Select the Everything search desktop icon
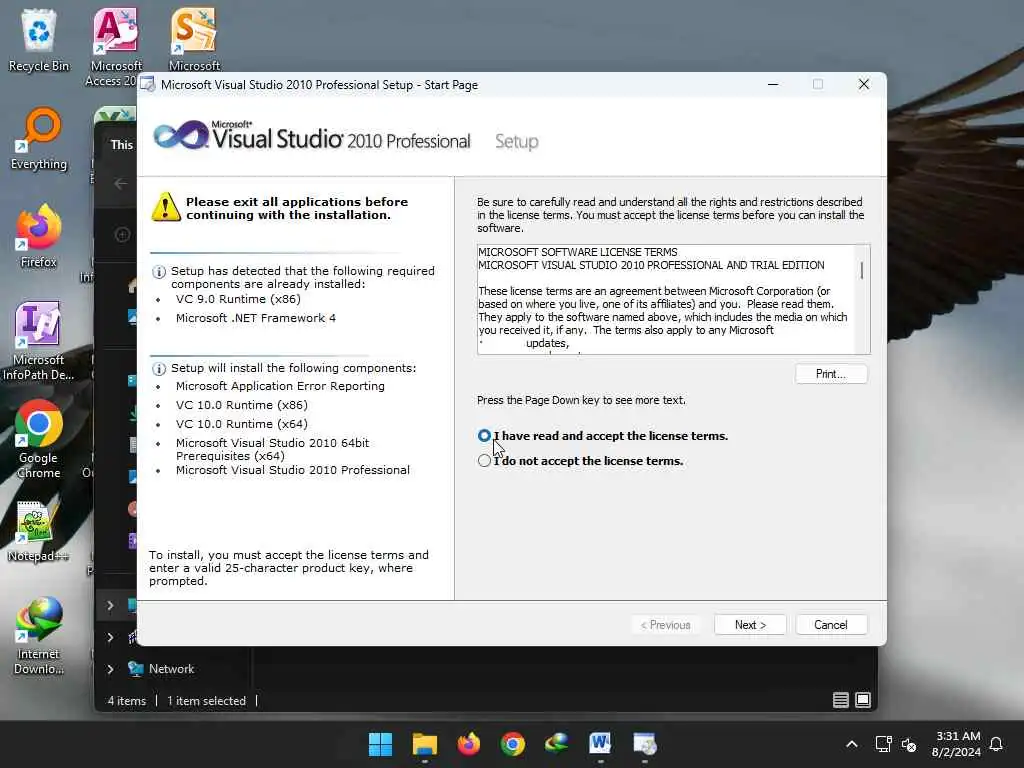The image size is (1024, 768). click(x=39, y=138)
